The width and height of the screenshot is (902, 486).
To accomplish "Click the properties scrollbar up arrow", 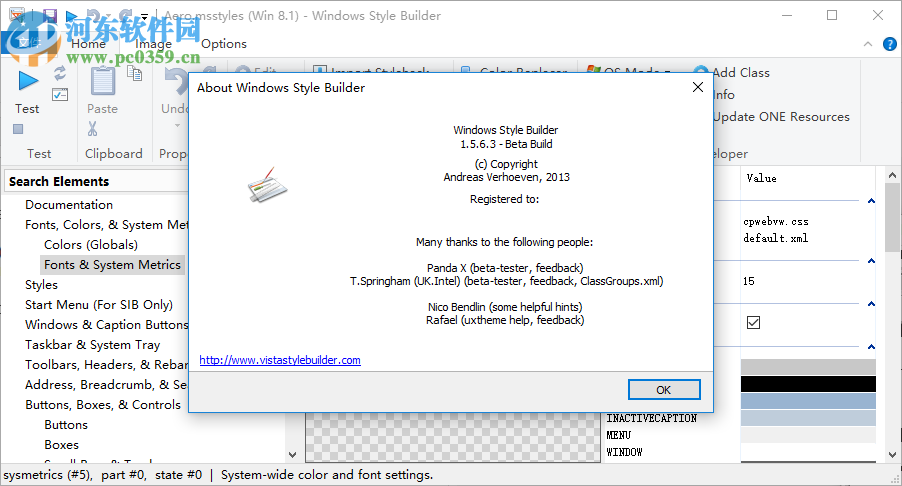I will pos(892,175).
